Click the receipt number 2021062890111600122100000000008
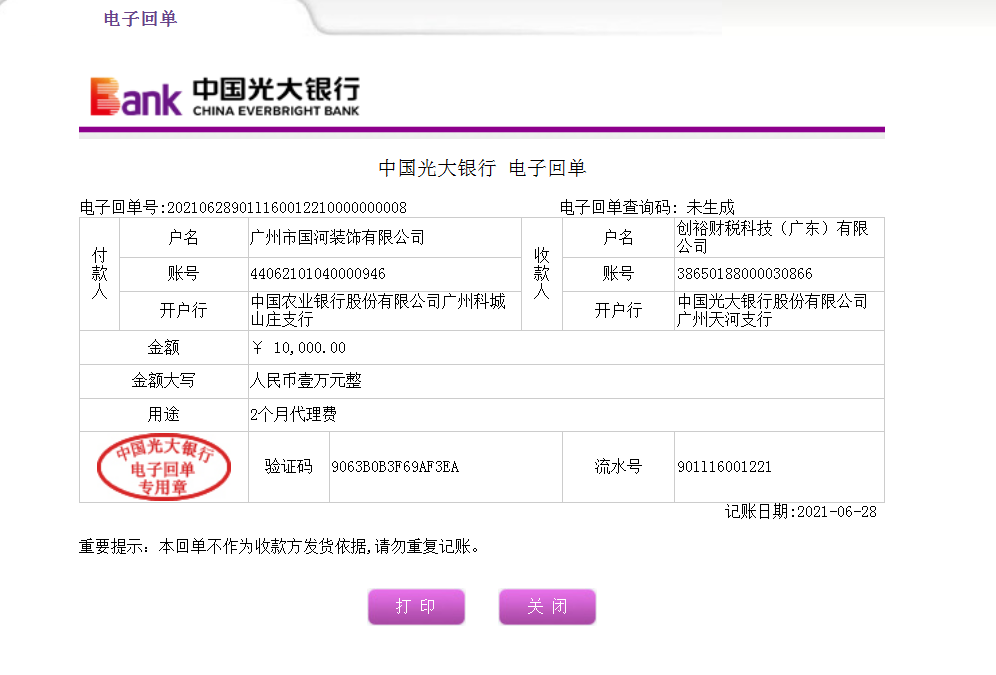 tap(286, 208)
